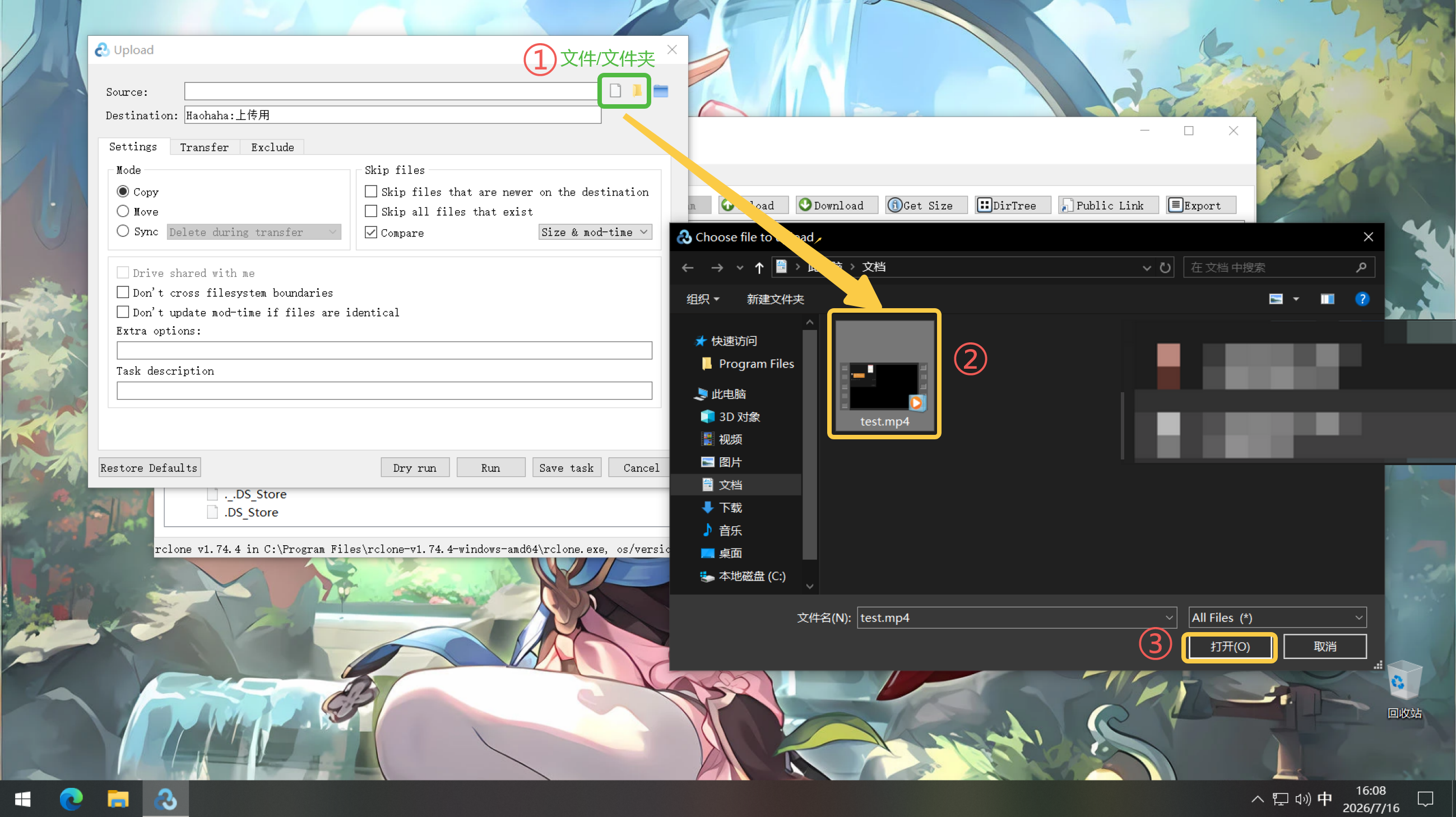Open 本地磁盘 (C:) in the tree
The image size is (1456, 817).
pos(743,575)
